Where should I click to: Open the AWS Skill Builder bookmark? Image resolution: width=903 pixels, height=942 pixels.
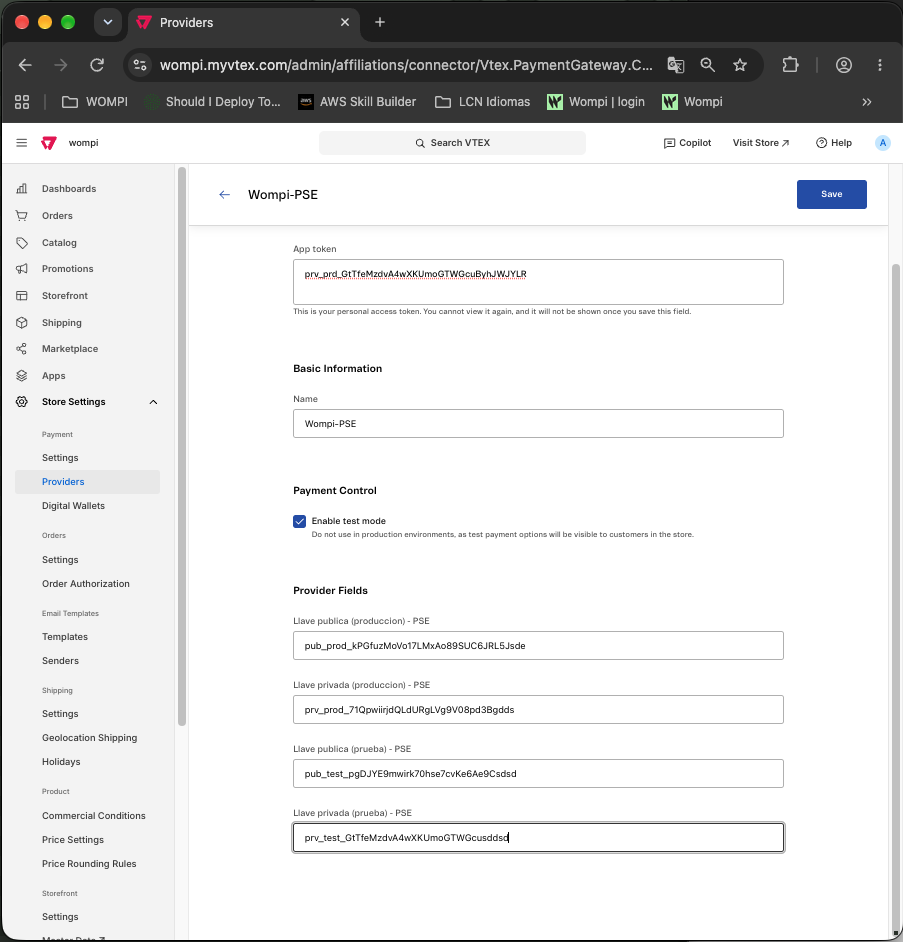tap(357, 102)
